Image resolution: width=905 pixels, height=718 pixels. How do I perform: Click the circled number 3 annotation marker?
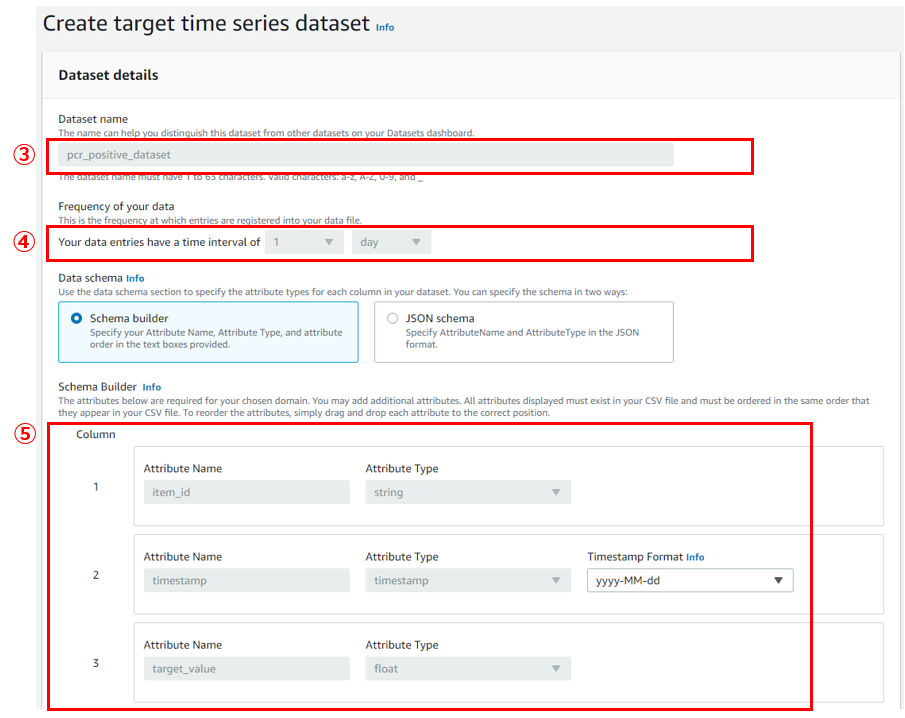tap(25, 156)
